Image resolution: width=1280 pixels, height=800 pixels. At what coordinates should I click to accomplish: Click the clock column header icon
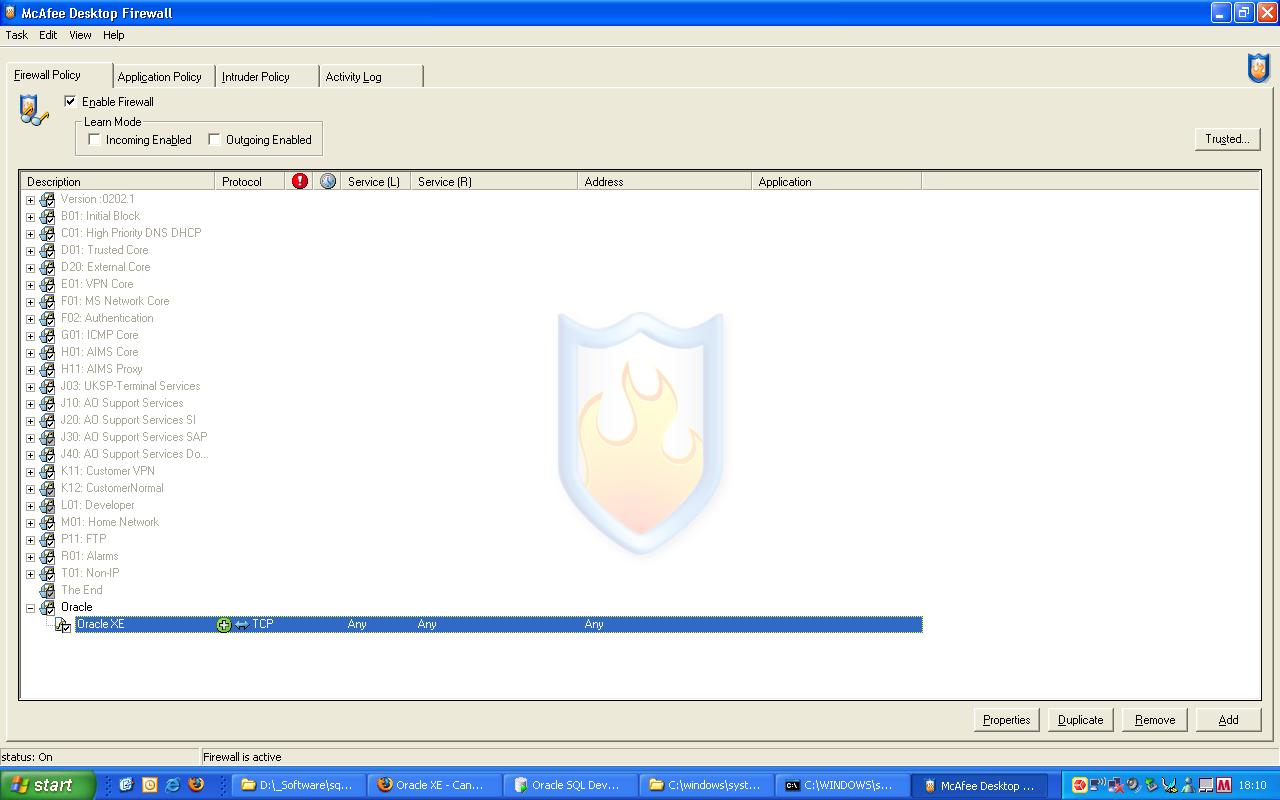(328, 181)
